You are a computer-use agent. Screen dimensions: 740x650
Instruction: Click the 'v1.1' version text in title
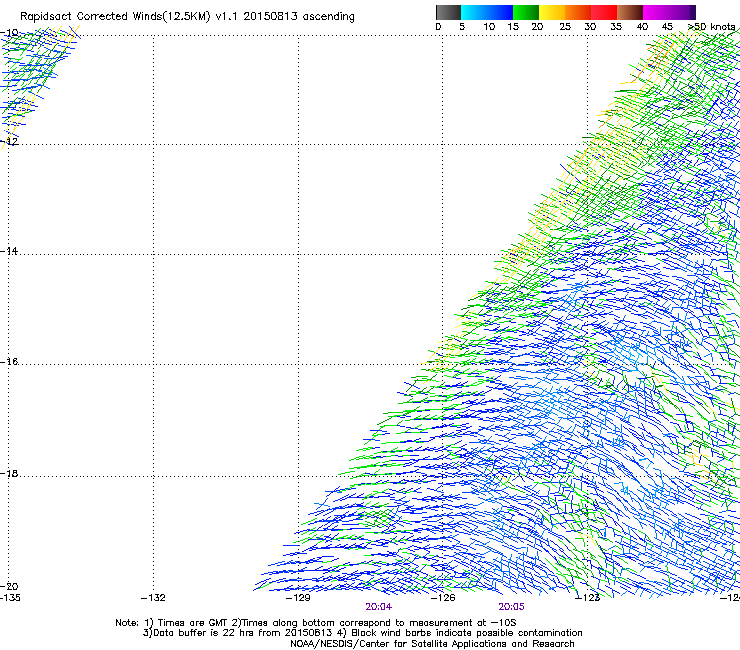226,17
